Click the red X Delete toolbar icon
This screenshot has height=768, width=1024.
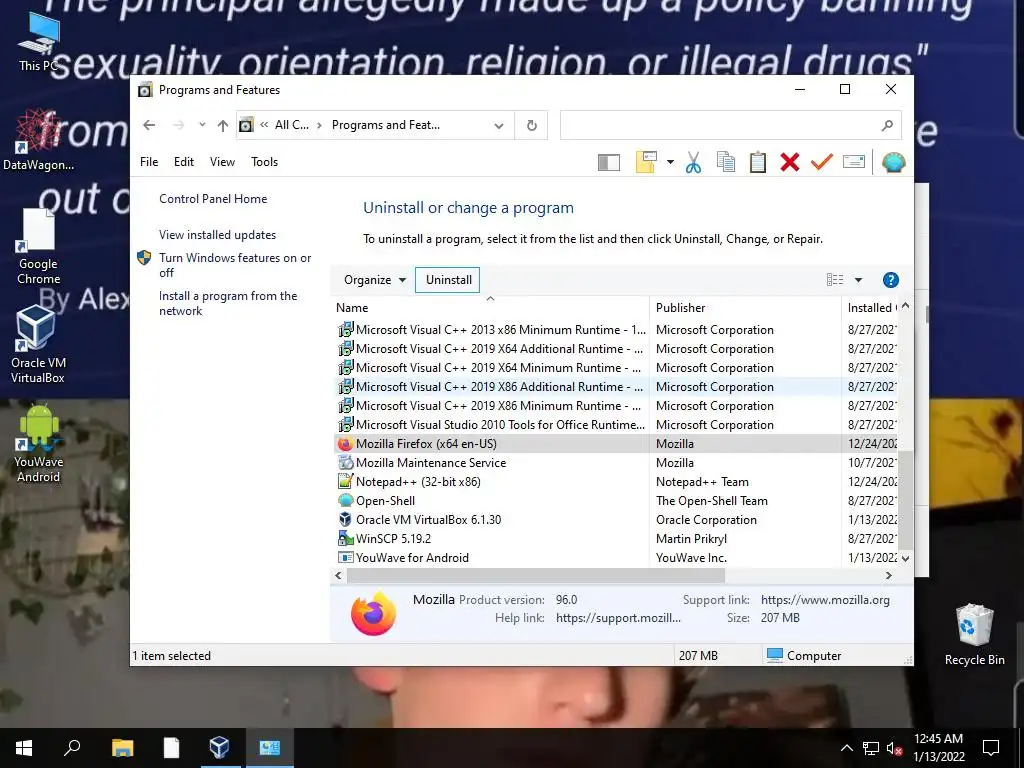click(x=790, y=162)
